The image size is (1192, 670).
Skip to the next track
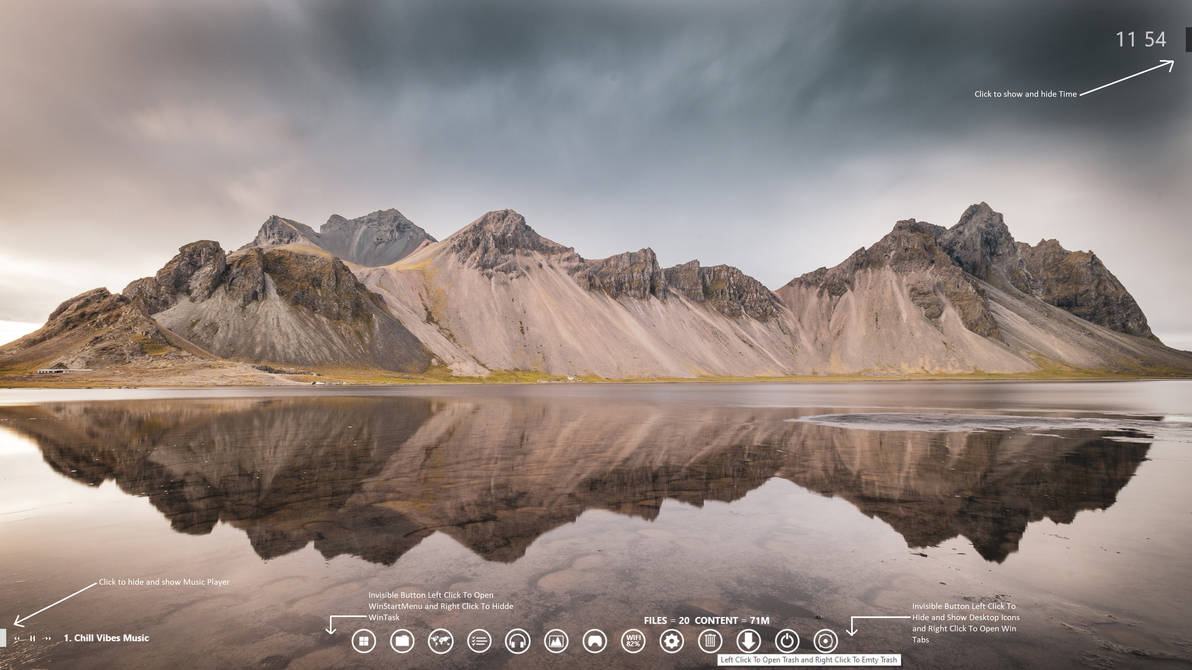[45, 637]
